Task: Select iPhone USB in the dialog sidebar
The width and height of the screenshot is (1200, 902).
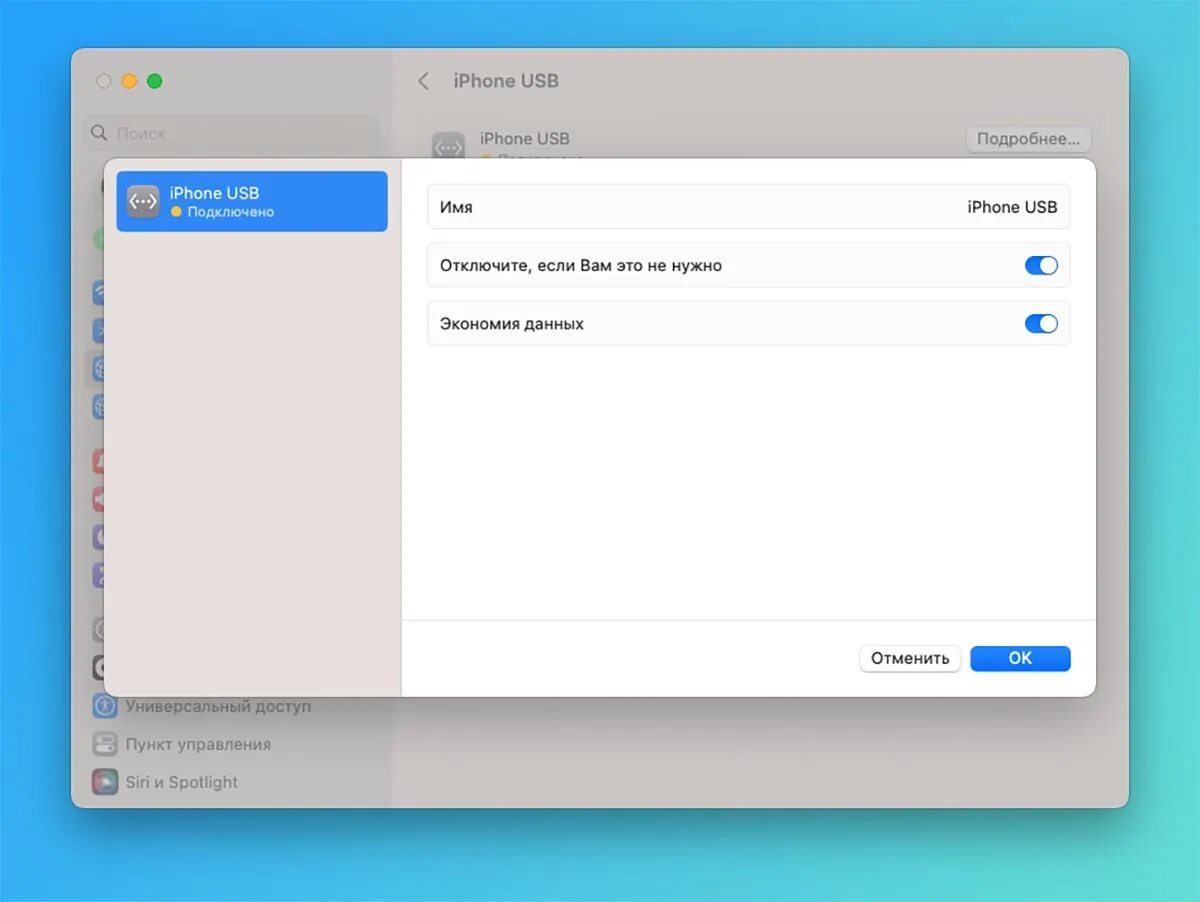Action: [x=252, y=202]
